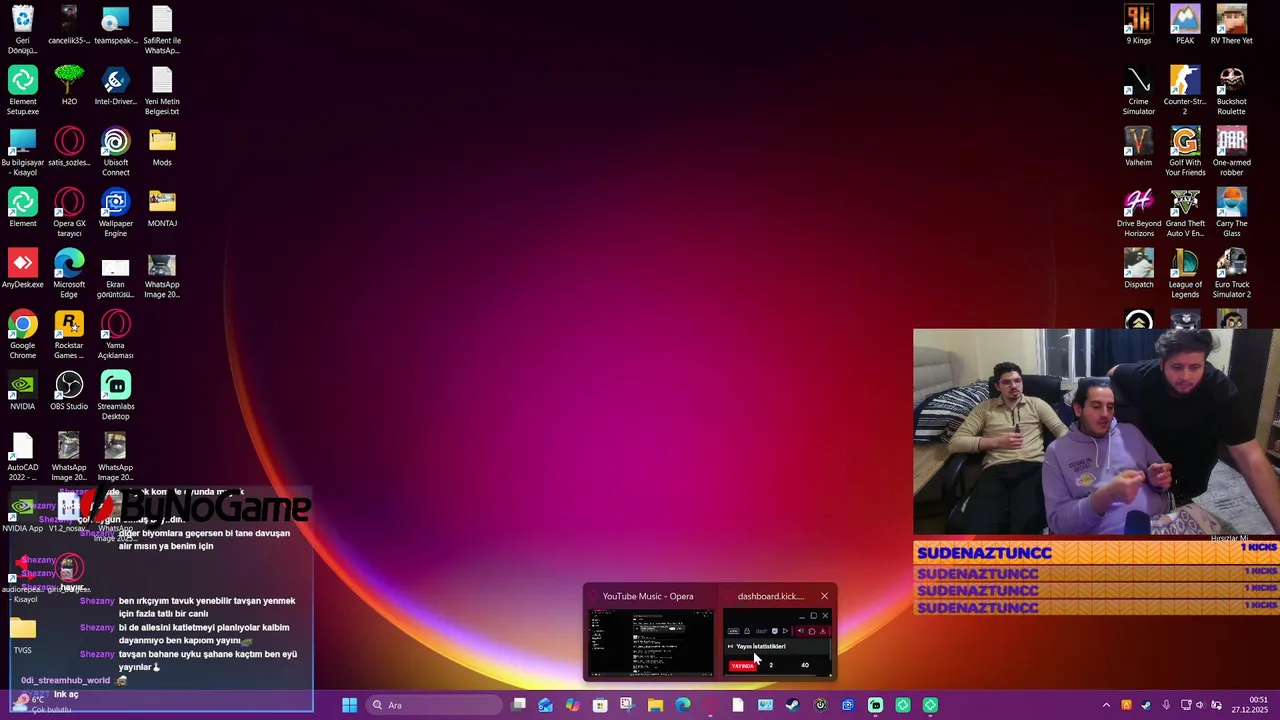This screenshot has height=720, width=1280.
Task: Open the Yama Açıklaması Opera shortcut
Action: [116, 334]
